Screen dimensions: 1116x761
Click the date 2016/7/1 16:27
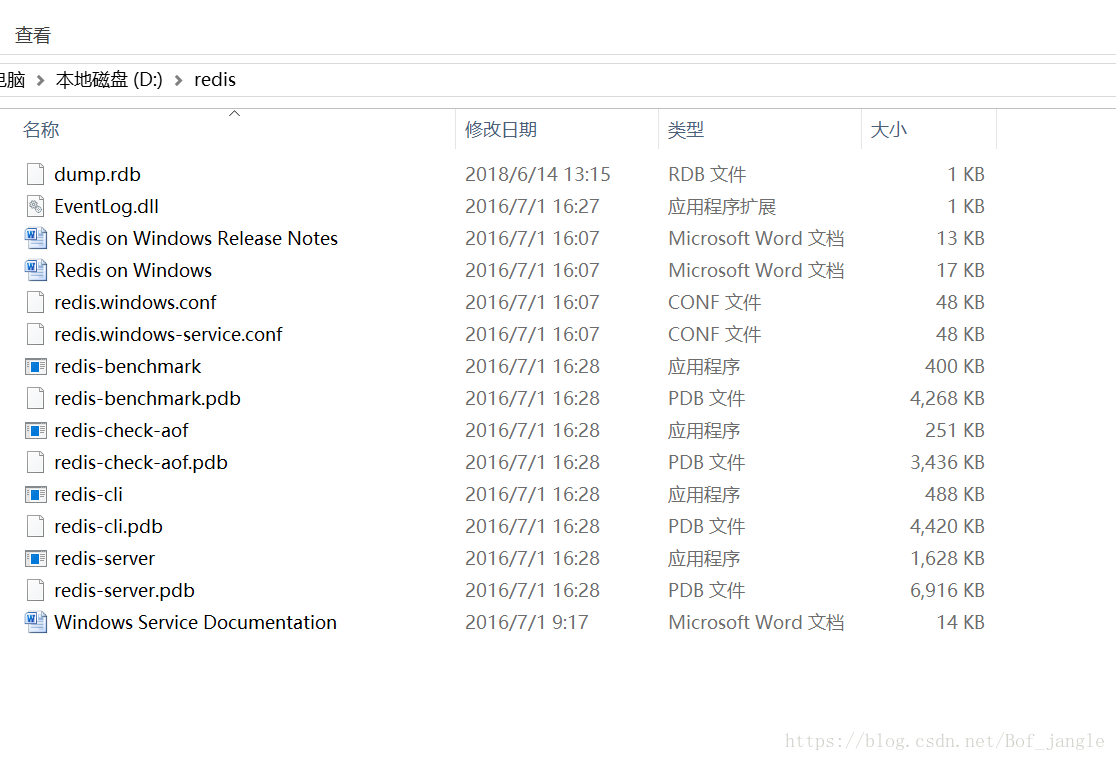pos(532,206)
